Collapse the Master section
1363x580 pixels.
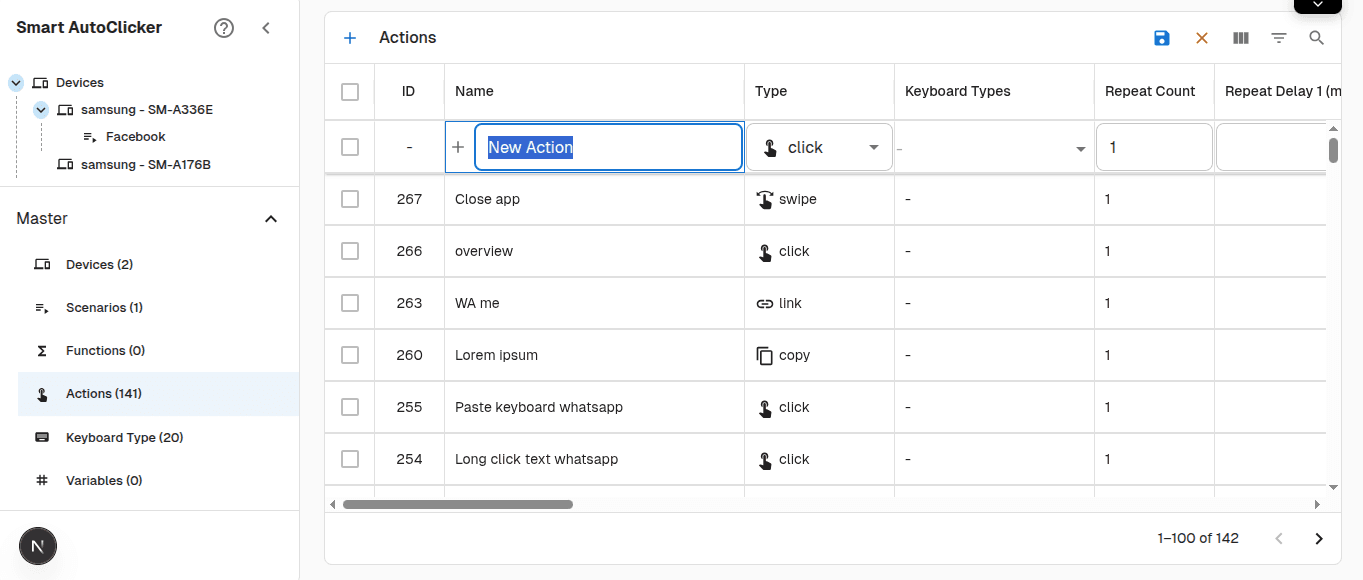[270, 218]
